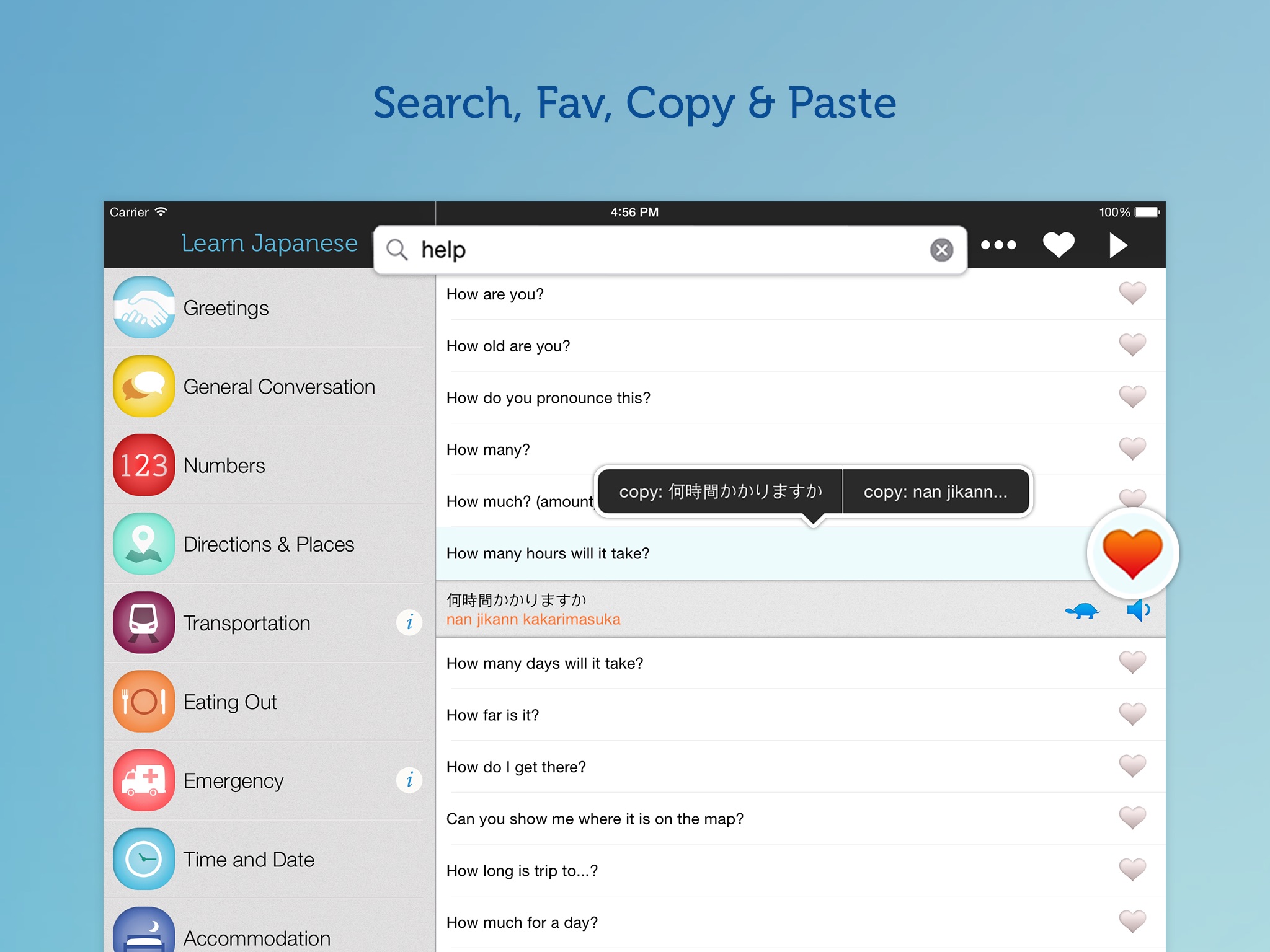Open the three-dots more options menu
The width and height of the screenshot is (1270, 952).
(998, 245)
